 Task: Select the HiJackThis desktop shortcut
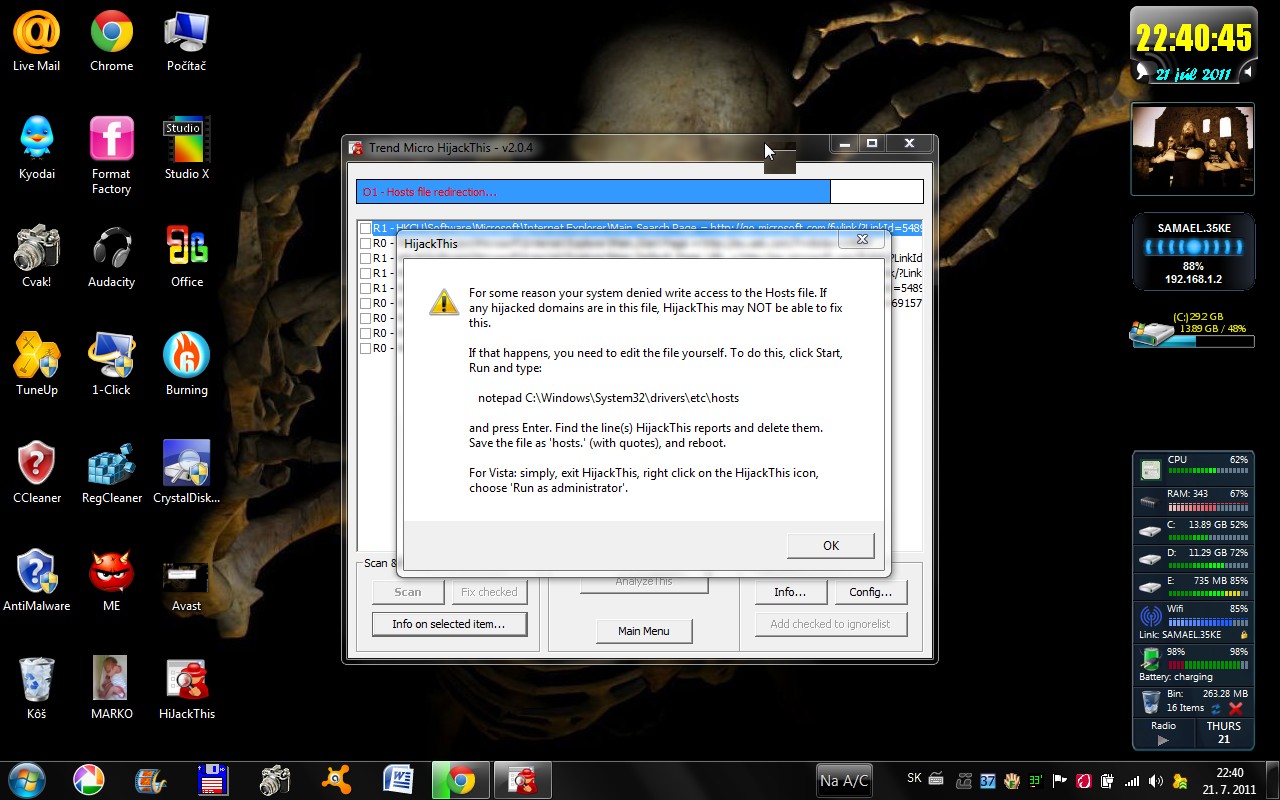click(186, 689)
